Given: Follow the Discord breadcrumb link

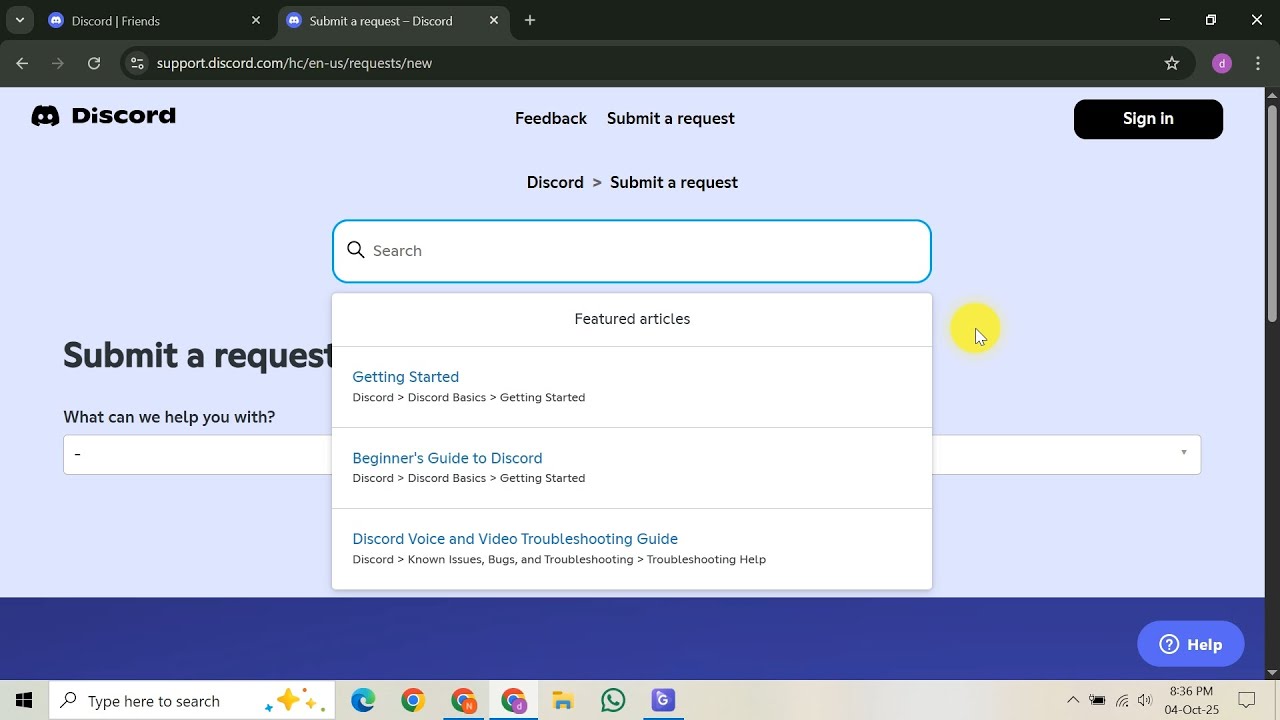Looking at the screenshot, I should [x=555, y=182].
